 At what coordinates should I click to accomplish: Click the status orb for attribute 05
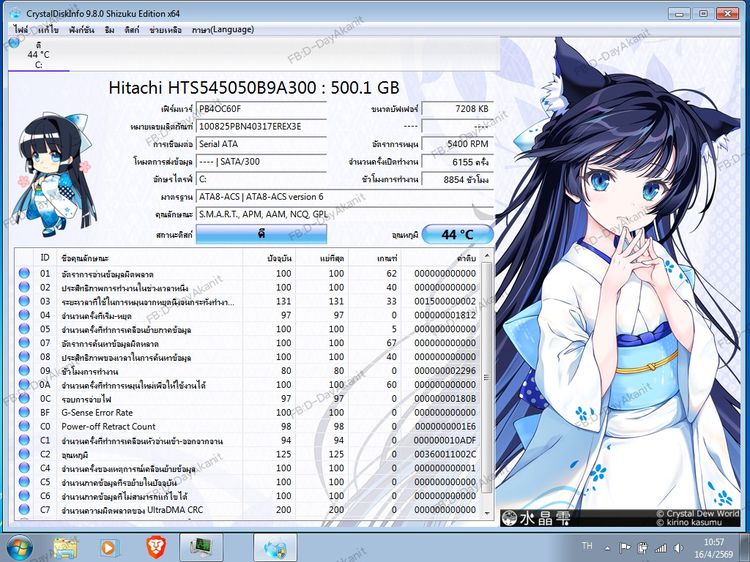pyautogui.click(x=24, y=329)
